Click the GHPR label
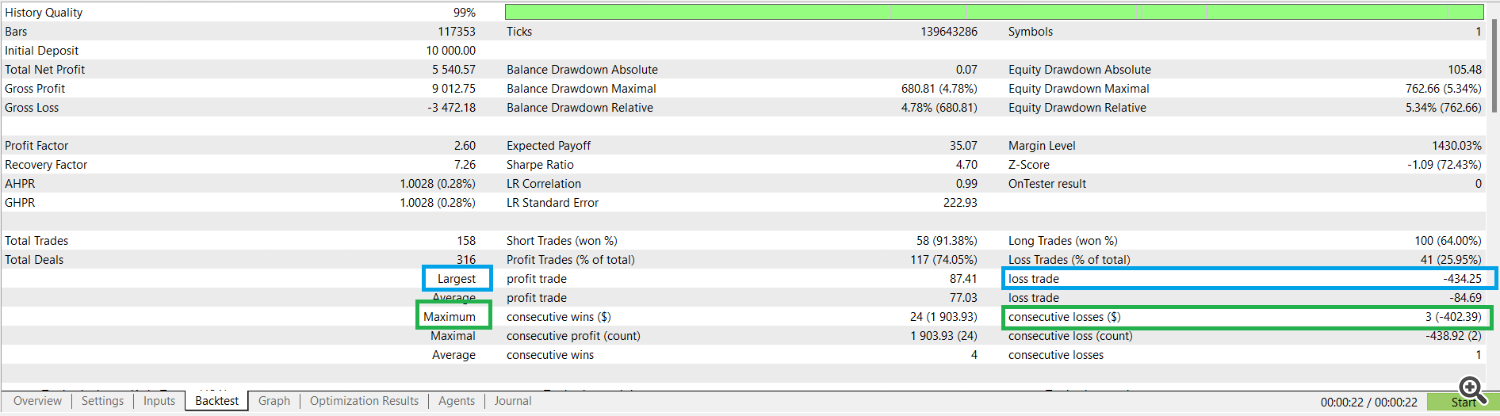Image resolution: width=1500 pixels, height=416 pixels. [x=21, y=203]
